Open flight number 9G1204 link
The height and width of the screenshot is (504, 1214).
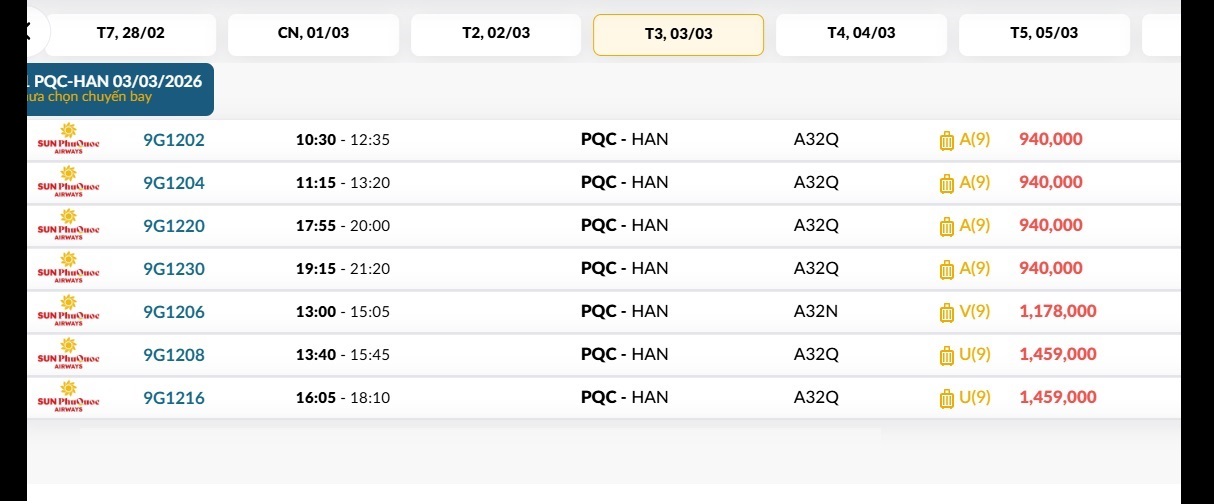(174, 183)
